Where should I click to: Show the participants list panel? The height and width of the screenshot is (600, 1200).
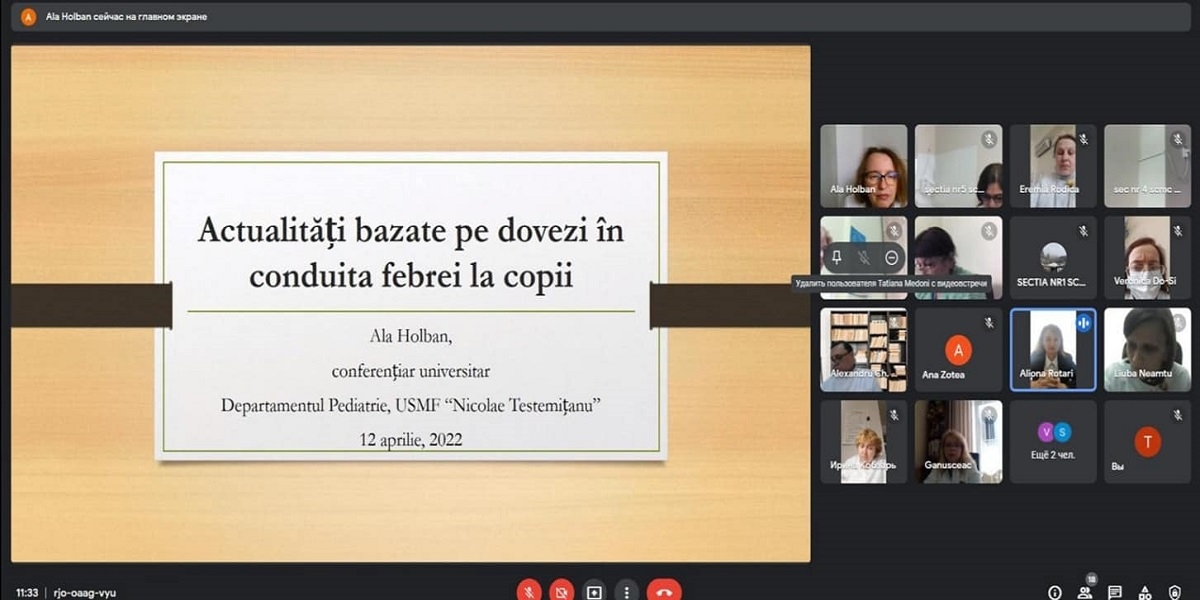click(x=1084, y=592)
